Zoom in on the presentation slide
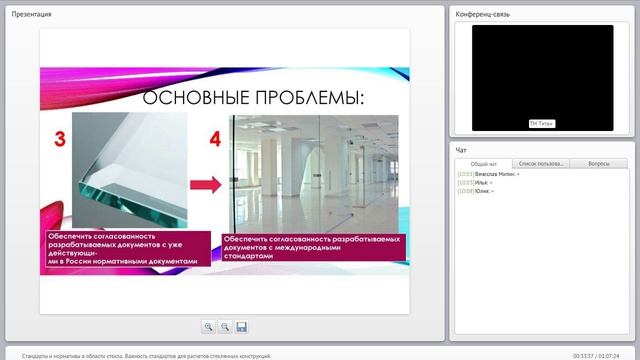640x360 pixels. [208, 327]
